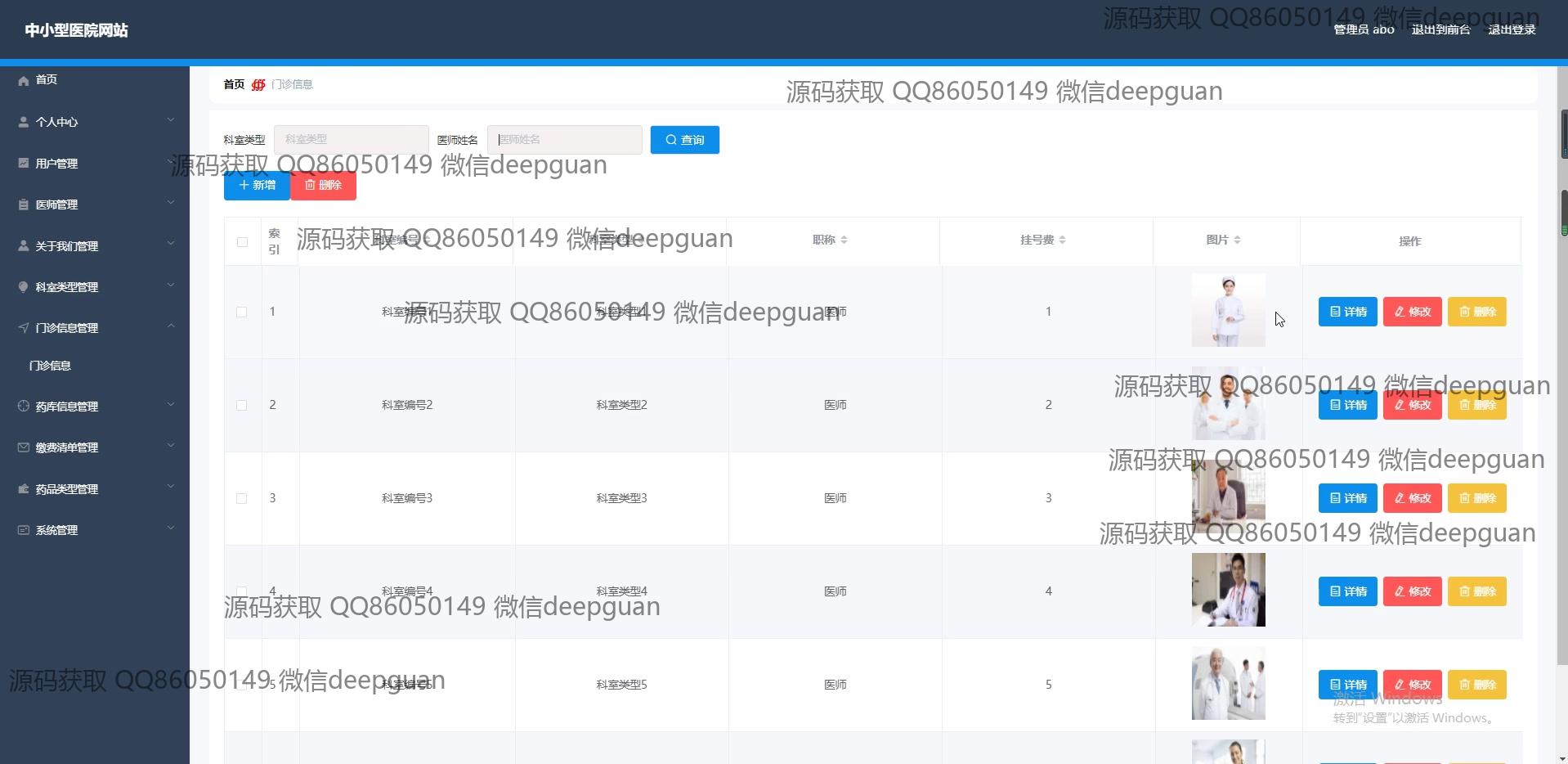The width and height of the screenshot is (1568, 764).
Task: Click the 中小型医院网站 site title
Action: click(76, 30)
